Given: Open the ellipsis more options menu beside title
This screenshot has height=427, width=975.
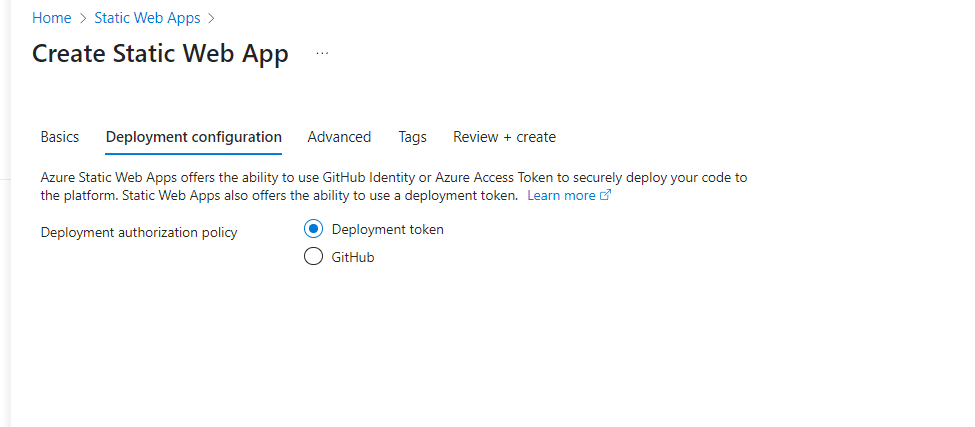Looking at the screenshot, I should tap(322, 54).
